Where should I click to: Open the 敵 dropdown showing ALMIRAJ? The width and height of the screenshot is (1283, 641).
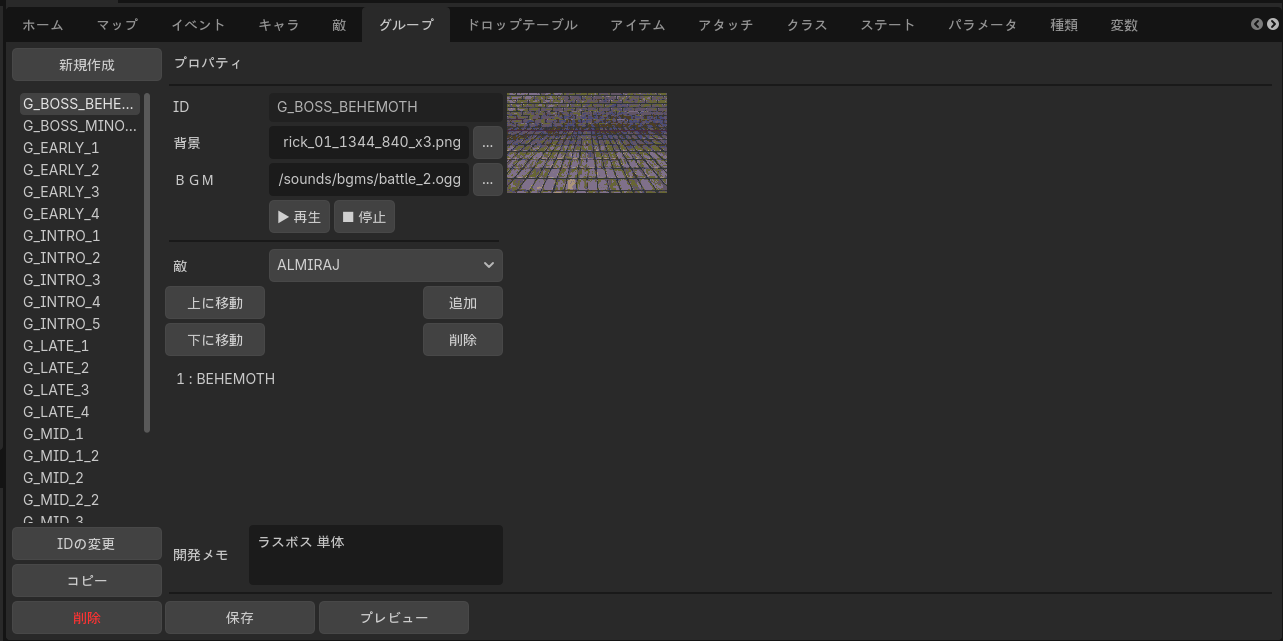(x=386, y=265)
